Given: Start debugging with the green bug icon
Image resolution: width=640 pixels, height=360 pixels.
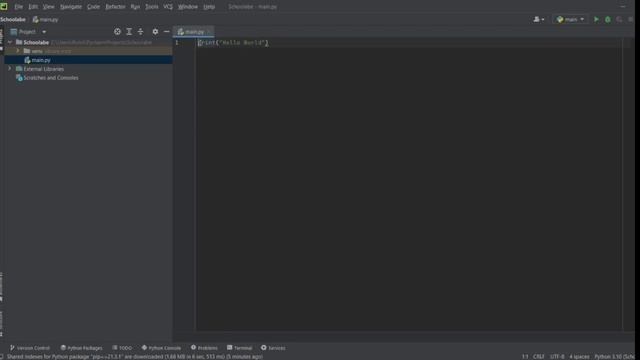Looking at the screenshot, I should pos(608,19).
